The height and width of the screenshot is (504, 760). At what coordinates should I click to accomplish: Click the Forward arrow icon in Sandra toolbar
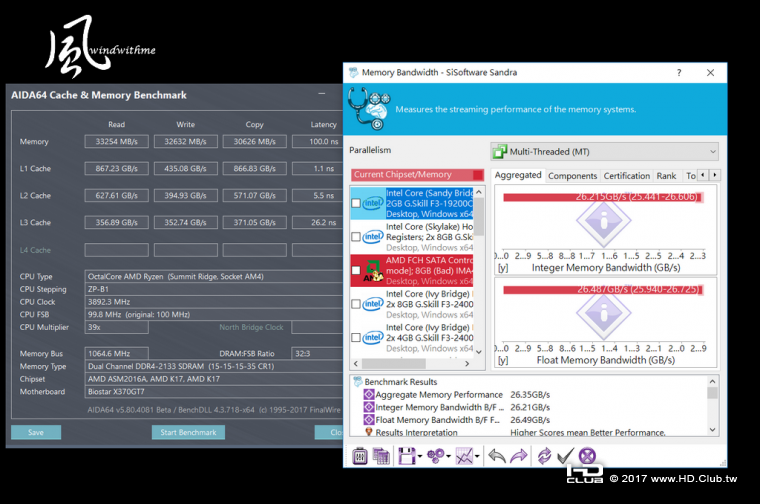518,456
